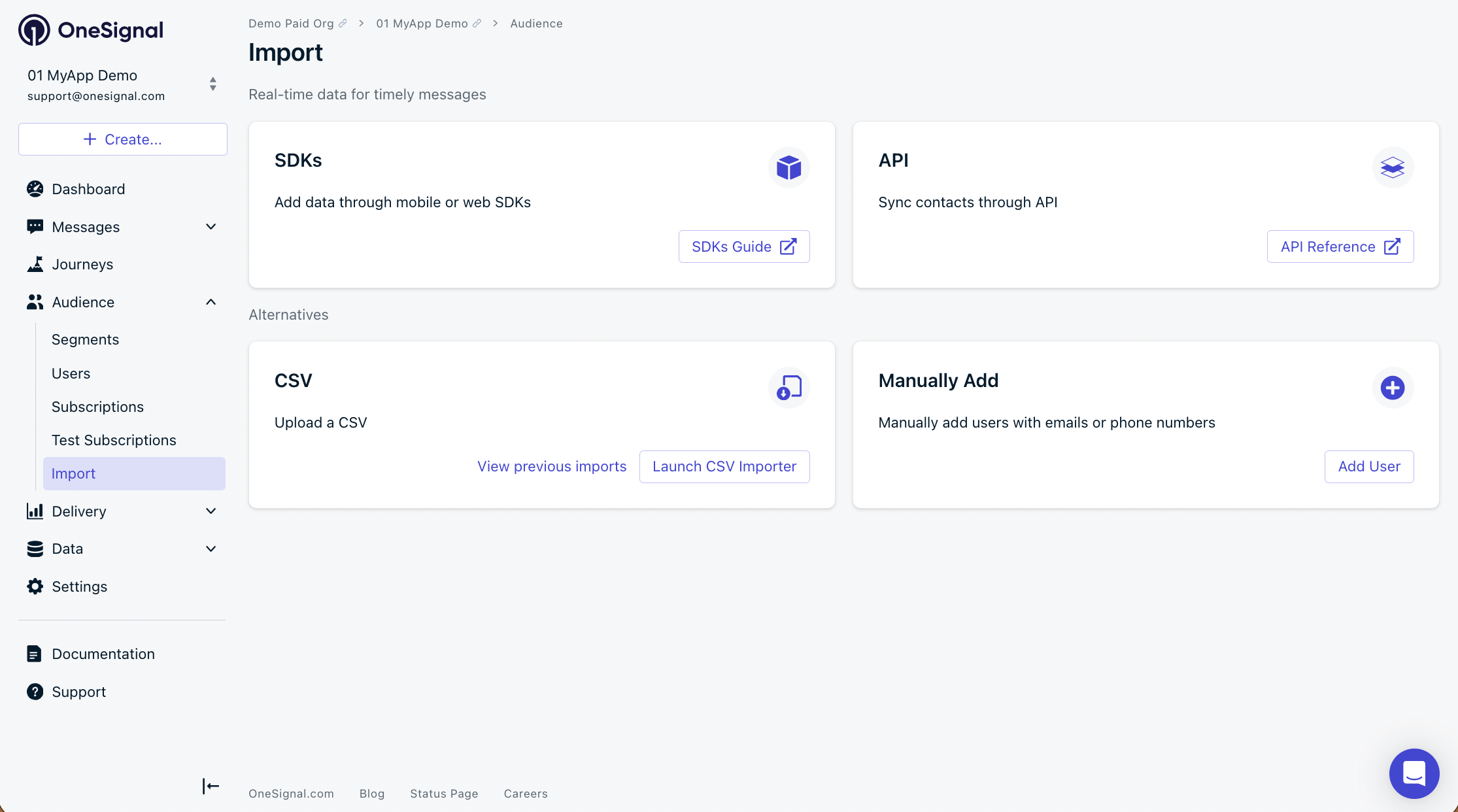This screenshot has height=812, width=1458.
Task: Click Launch CSV Importer button
Action: 724,467
